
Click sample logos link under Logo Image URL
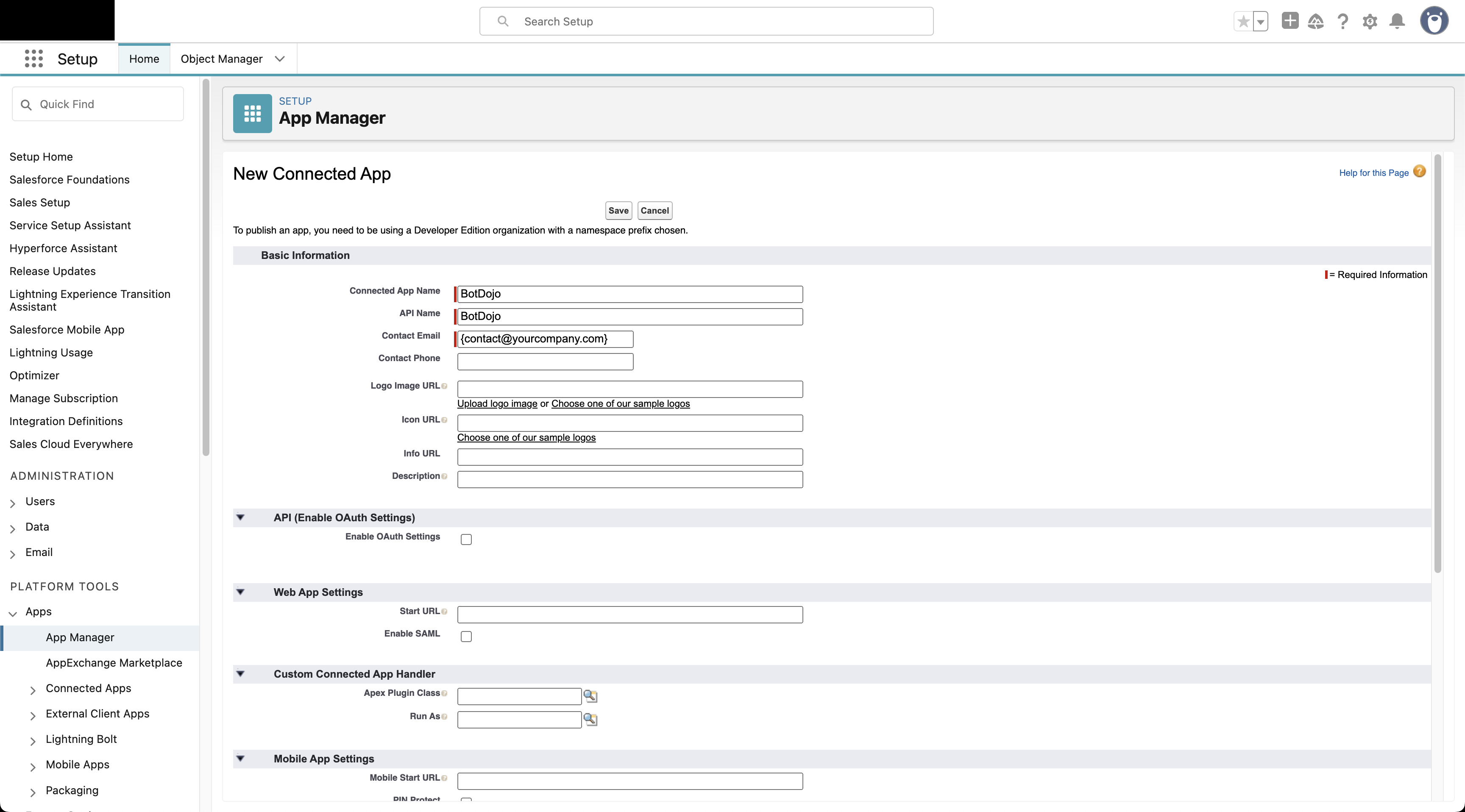pyautogui.click(x=621, y=404)
